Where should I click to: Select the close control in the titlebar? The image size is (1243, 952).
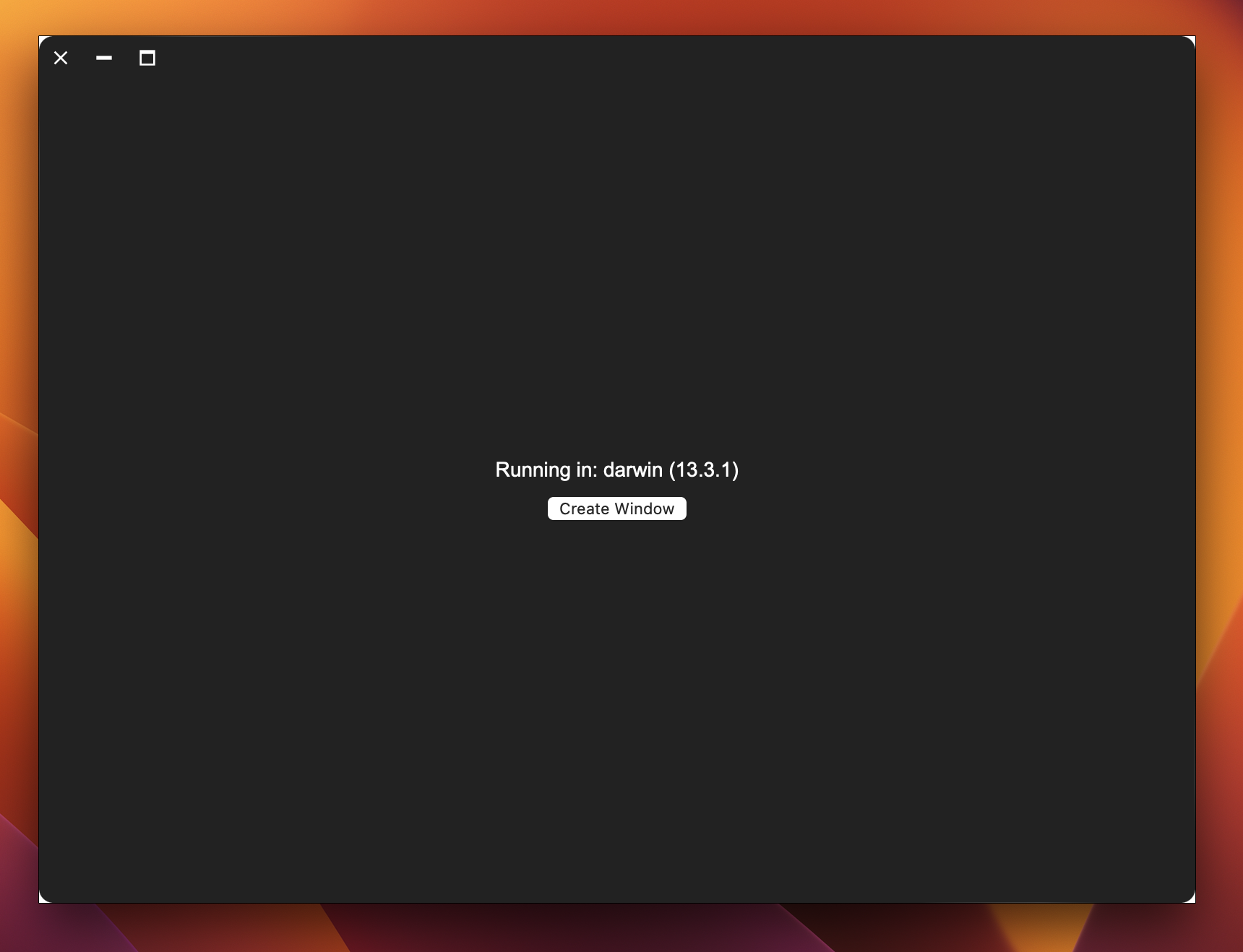pyautogui.click(x=61, y=58)
